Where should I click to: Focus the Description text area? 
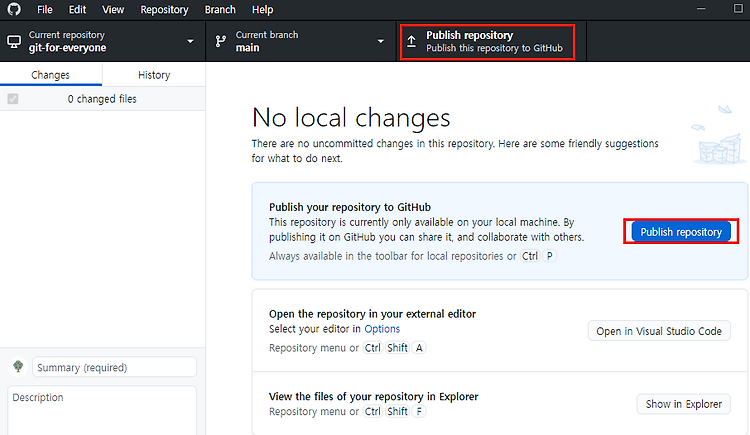(x=102, y=410)
